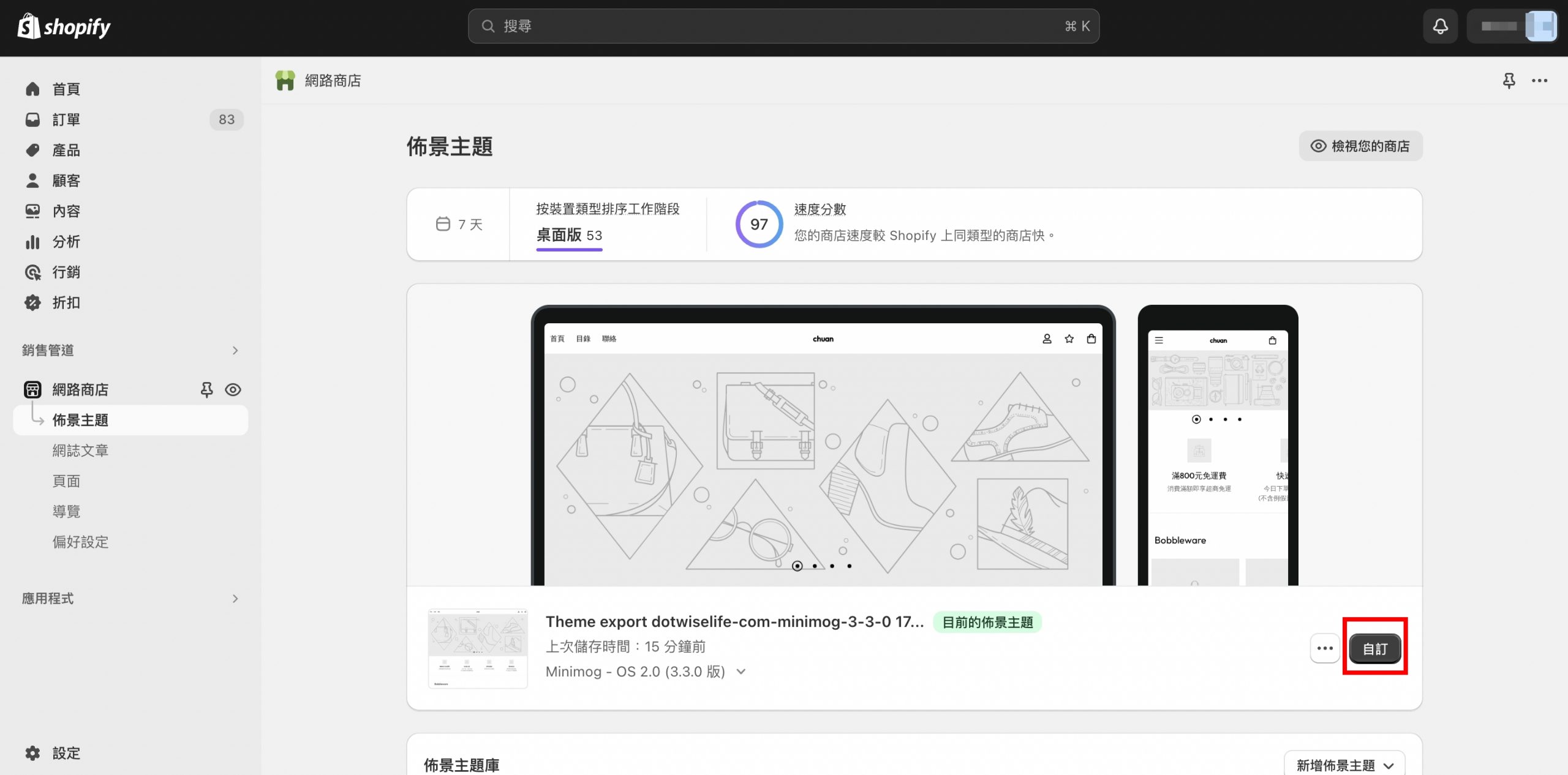
Task: Expand Minimog OS 2.0 version chevron
Action: pyautogui.click(x=741, y=672)
